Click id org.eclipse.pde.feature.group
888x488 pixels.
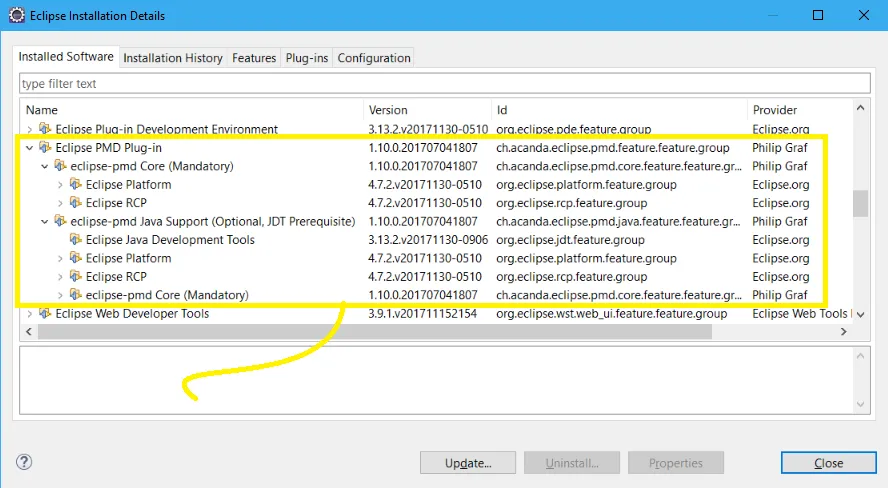pos(574,130)
